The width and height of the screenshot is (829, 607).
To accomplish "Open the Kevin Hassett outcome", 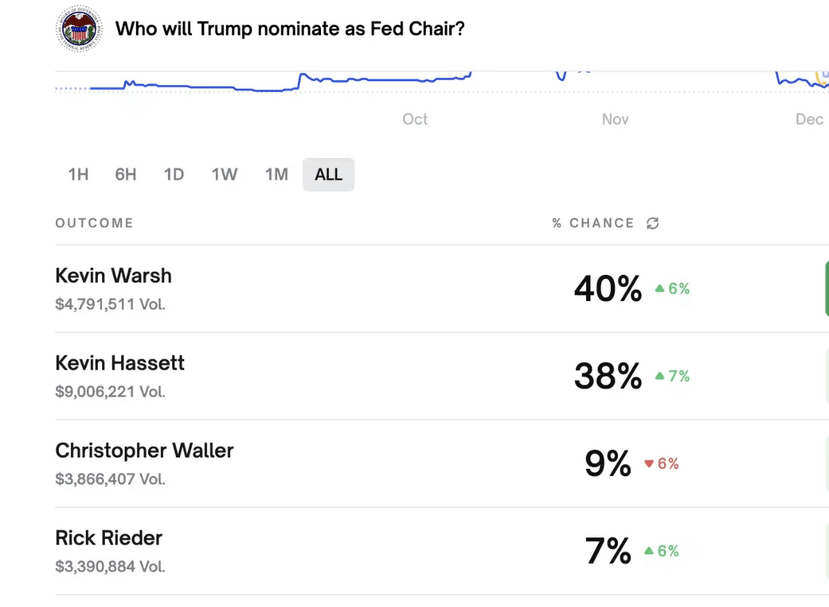I will click(x=120, y=363).
